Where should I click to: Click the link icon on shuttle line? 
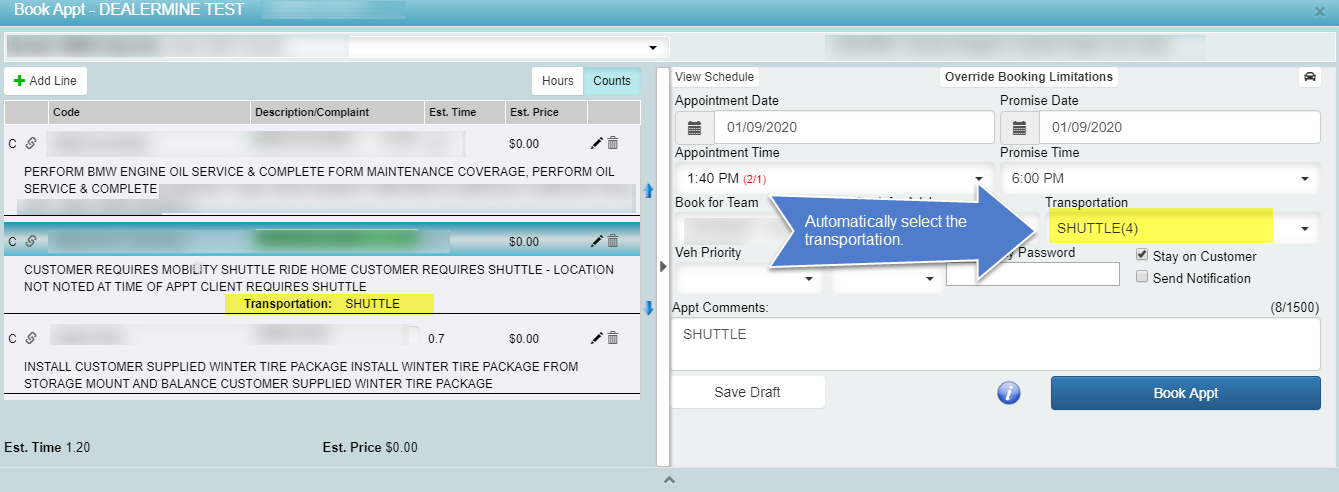[30, 241]
